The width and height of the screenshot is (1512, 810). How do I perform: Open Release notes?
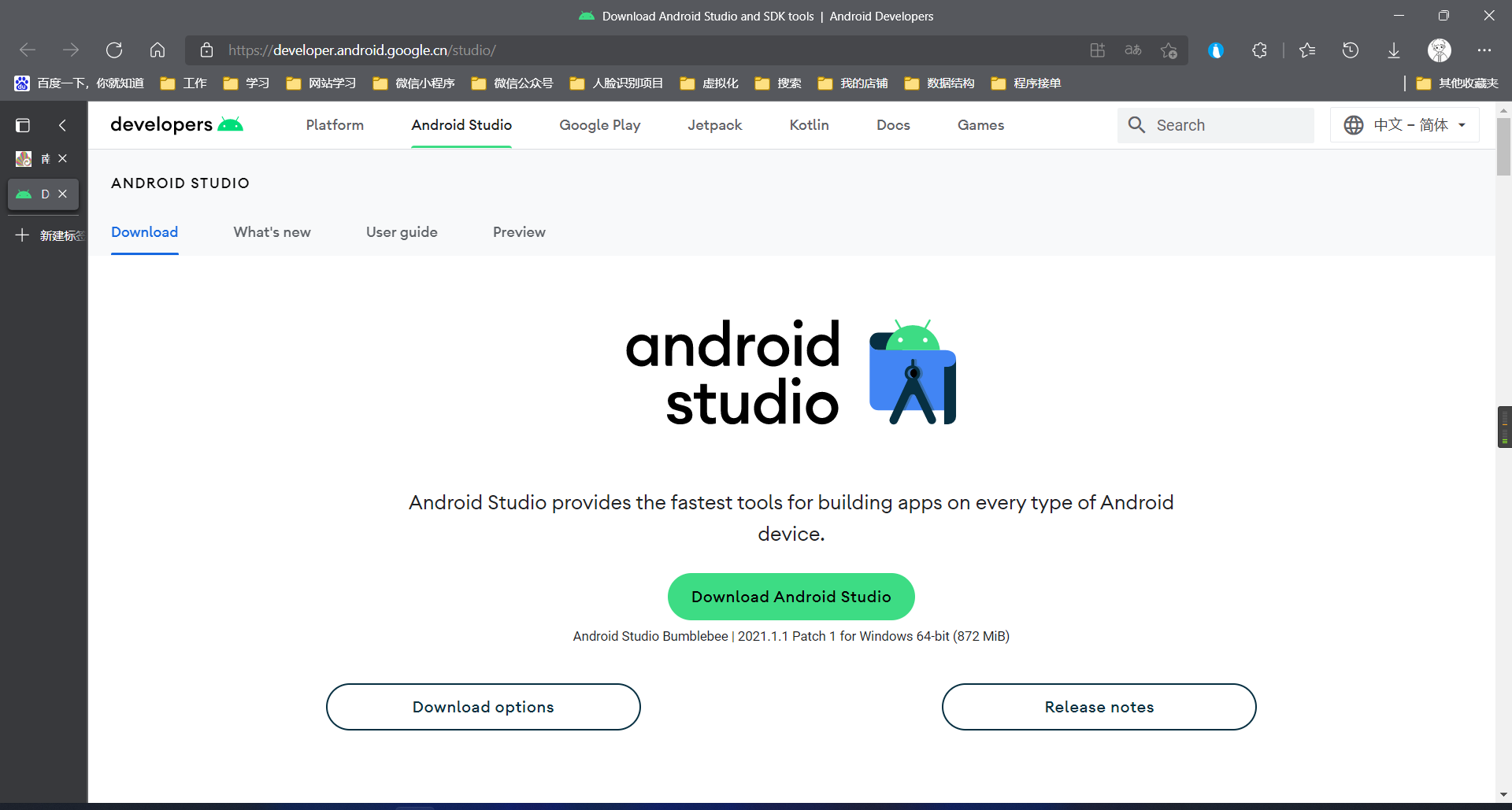pyautogui.click(x=1099, y=707)
